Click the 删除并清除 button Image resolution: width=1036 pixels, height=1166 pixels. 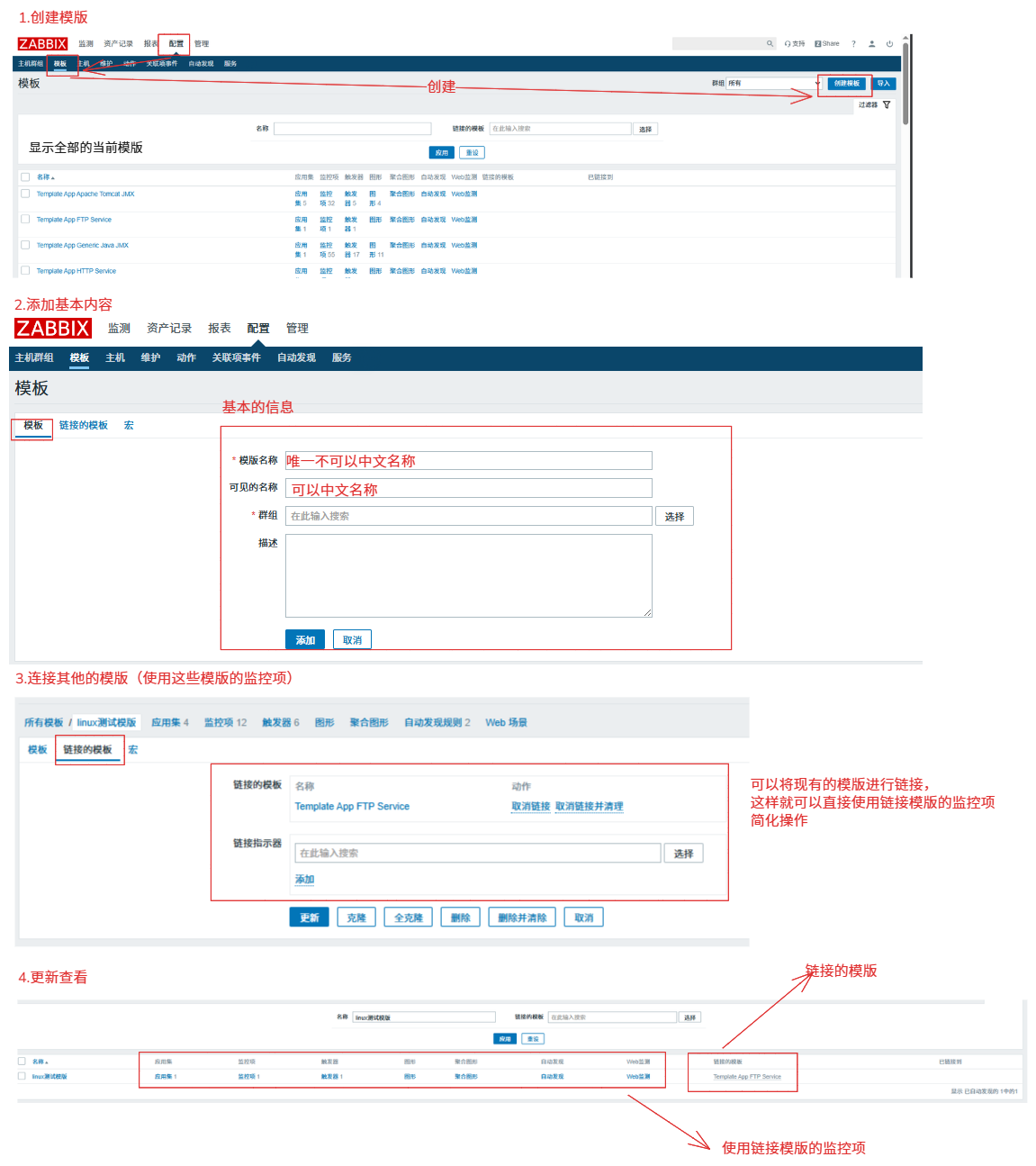(x=522, y=917)
